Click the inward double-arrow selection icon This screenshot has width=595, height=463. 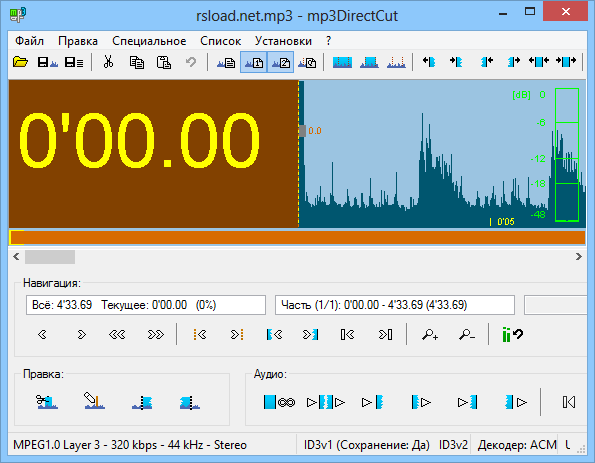click(566, 61)
